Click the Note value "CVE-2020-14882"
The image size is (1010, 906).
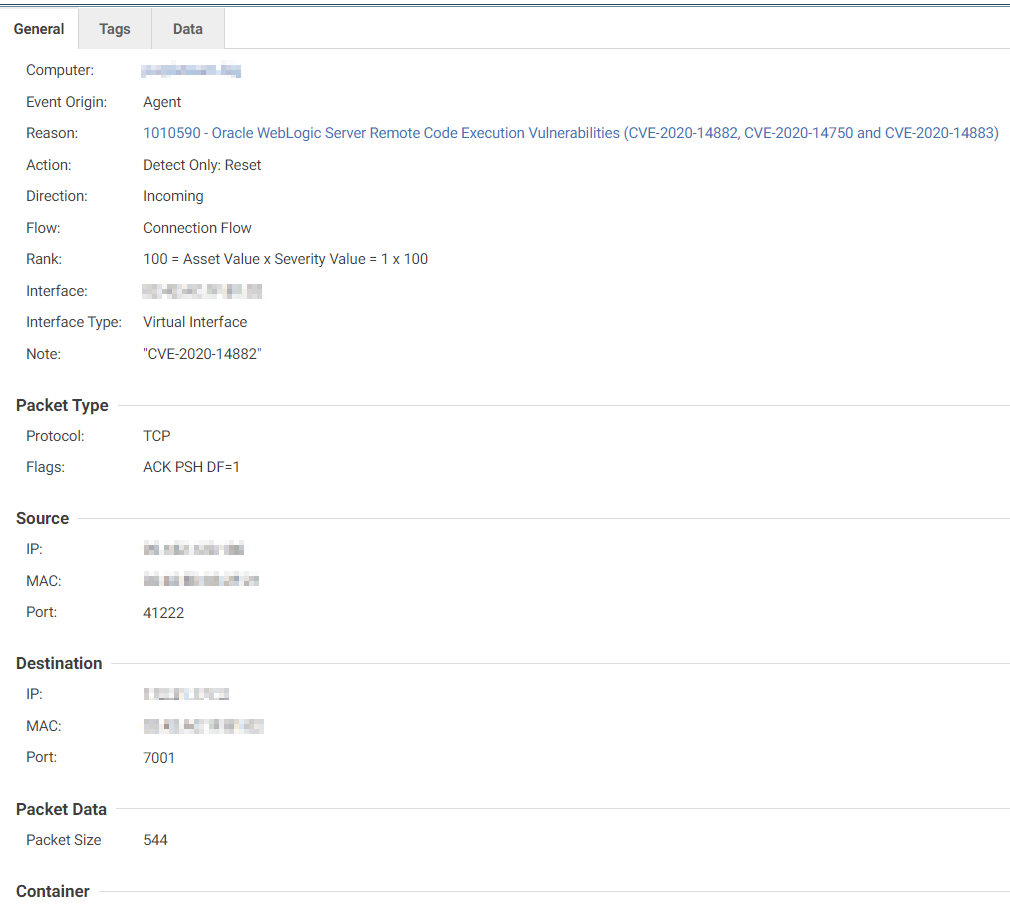(202, 354)
